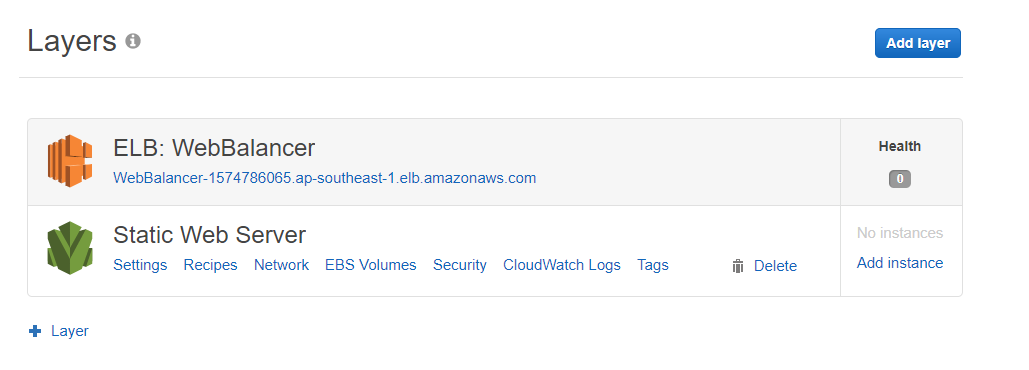The height and width of the screenshot is (370, 1029).
Task: Click the orange ELB load balancer icon
Action: pos(70,160)
